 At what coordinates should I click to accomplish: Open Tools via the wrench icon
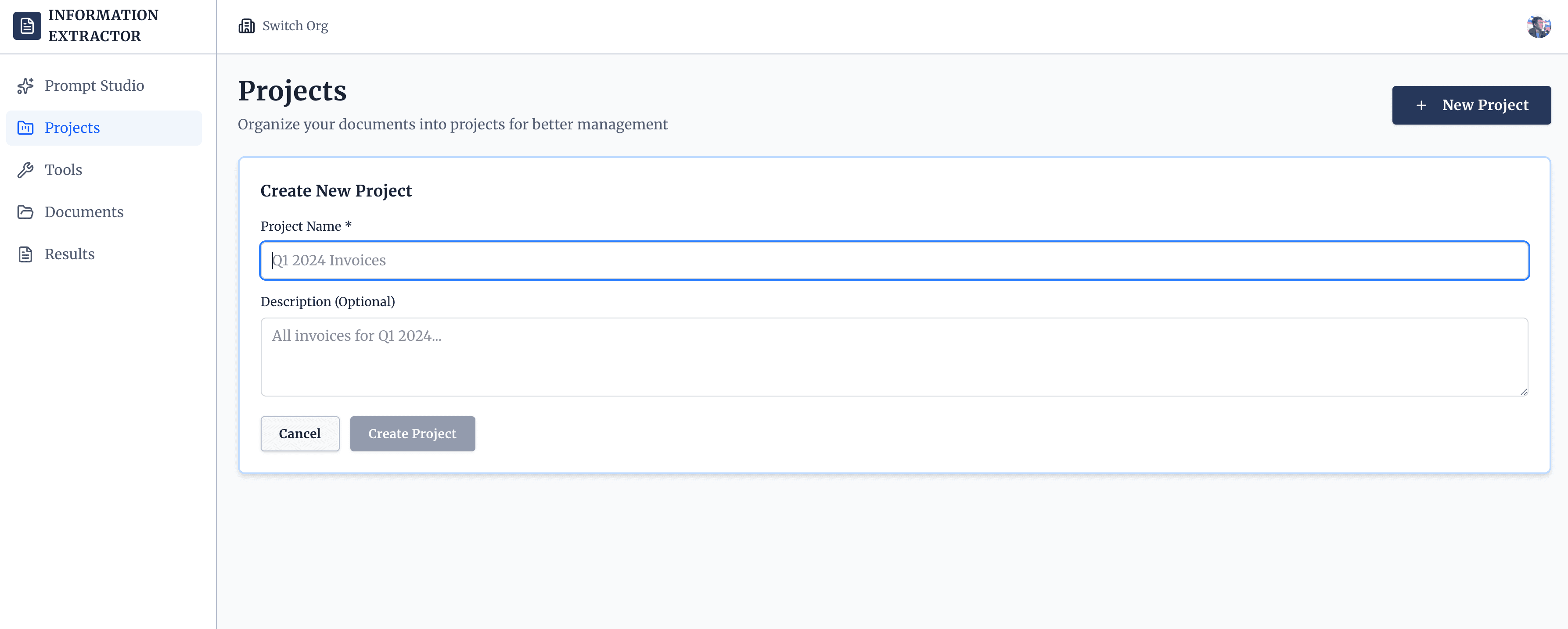[x=26, y=170]
